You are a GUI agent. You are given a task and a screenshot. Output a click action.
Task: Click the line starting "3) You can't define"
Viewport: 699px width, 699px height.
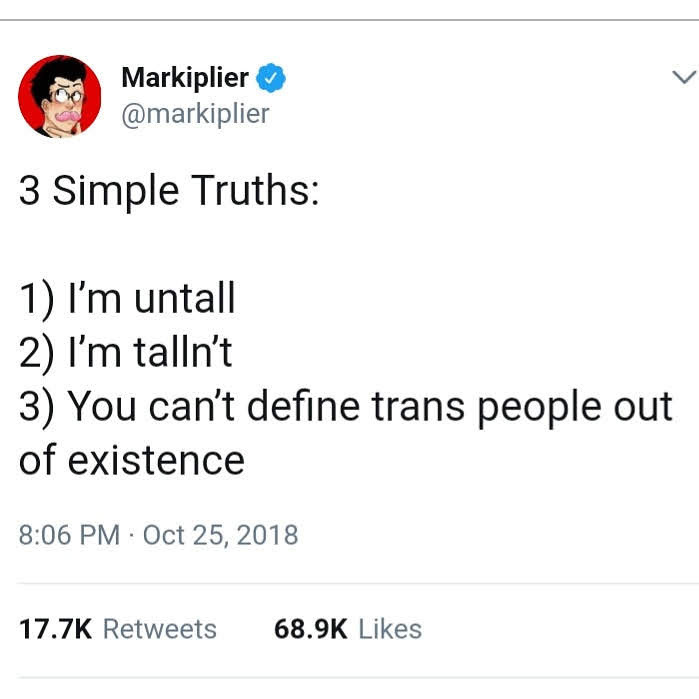(x=345, y=407)
